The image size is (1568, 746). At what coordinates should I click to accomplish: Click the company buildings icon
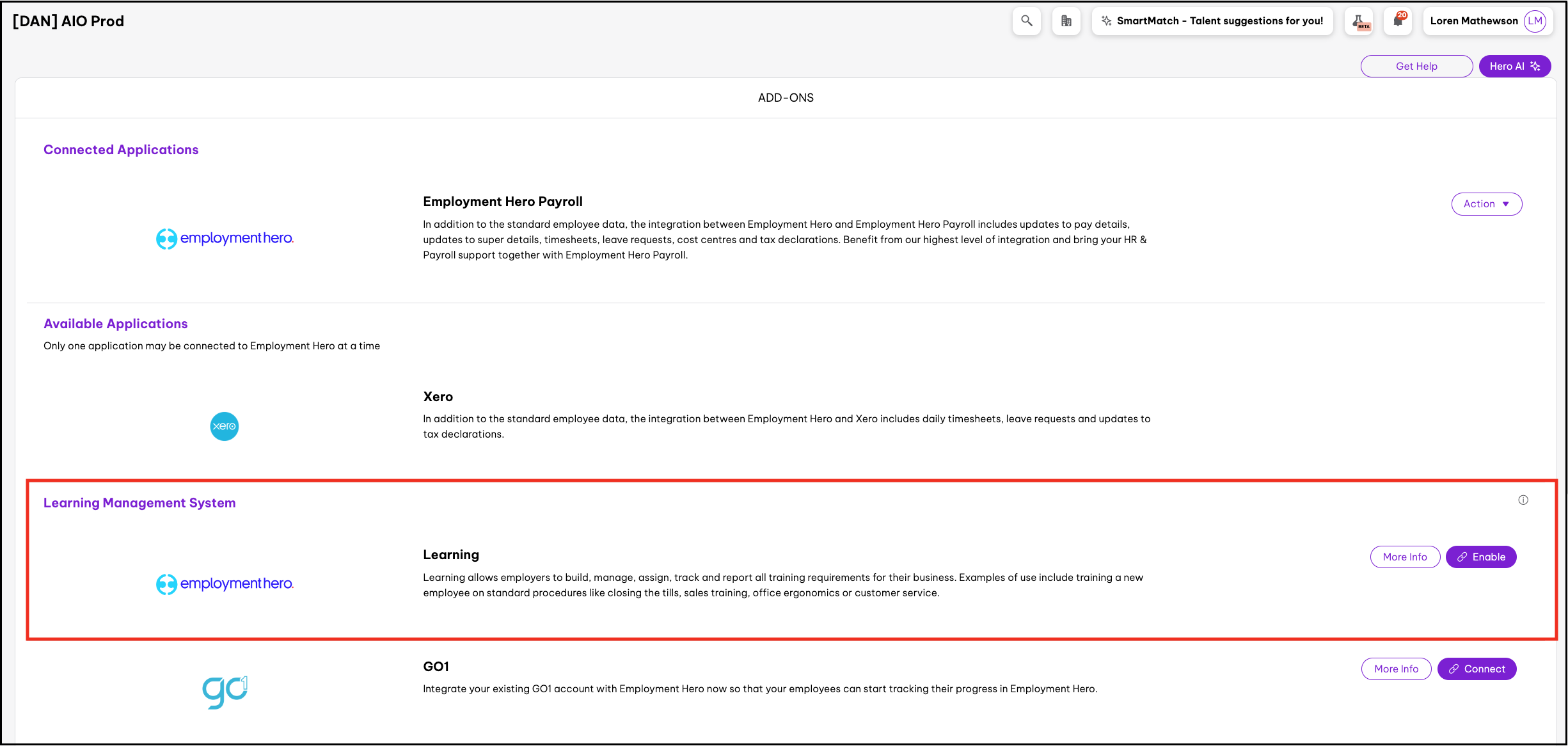coord(1066,20)
